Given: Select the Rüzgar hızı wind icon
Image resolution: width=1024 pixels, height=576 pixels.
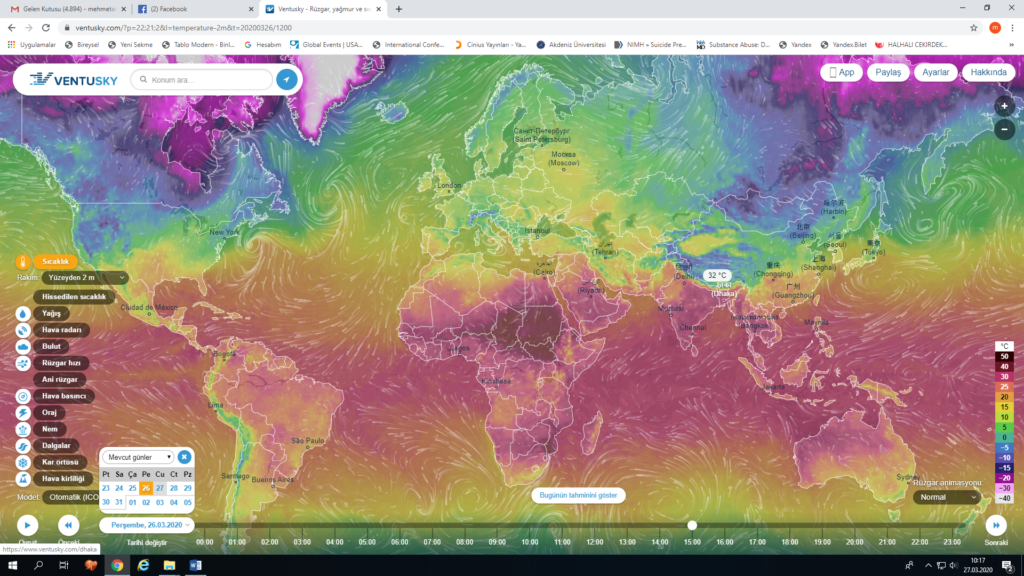Looking at the screenshot, I should click(x=23, y=363).
